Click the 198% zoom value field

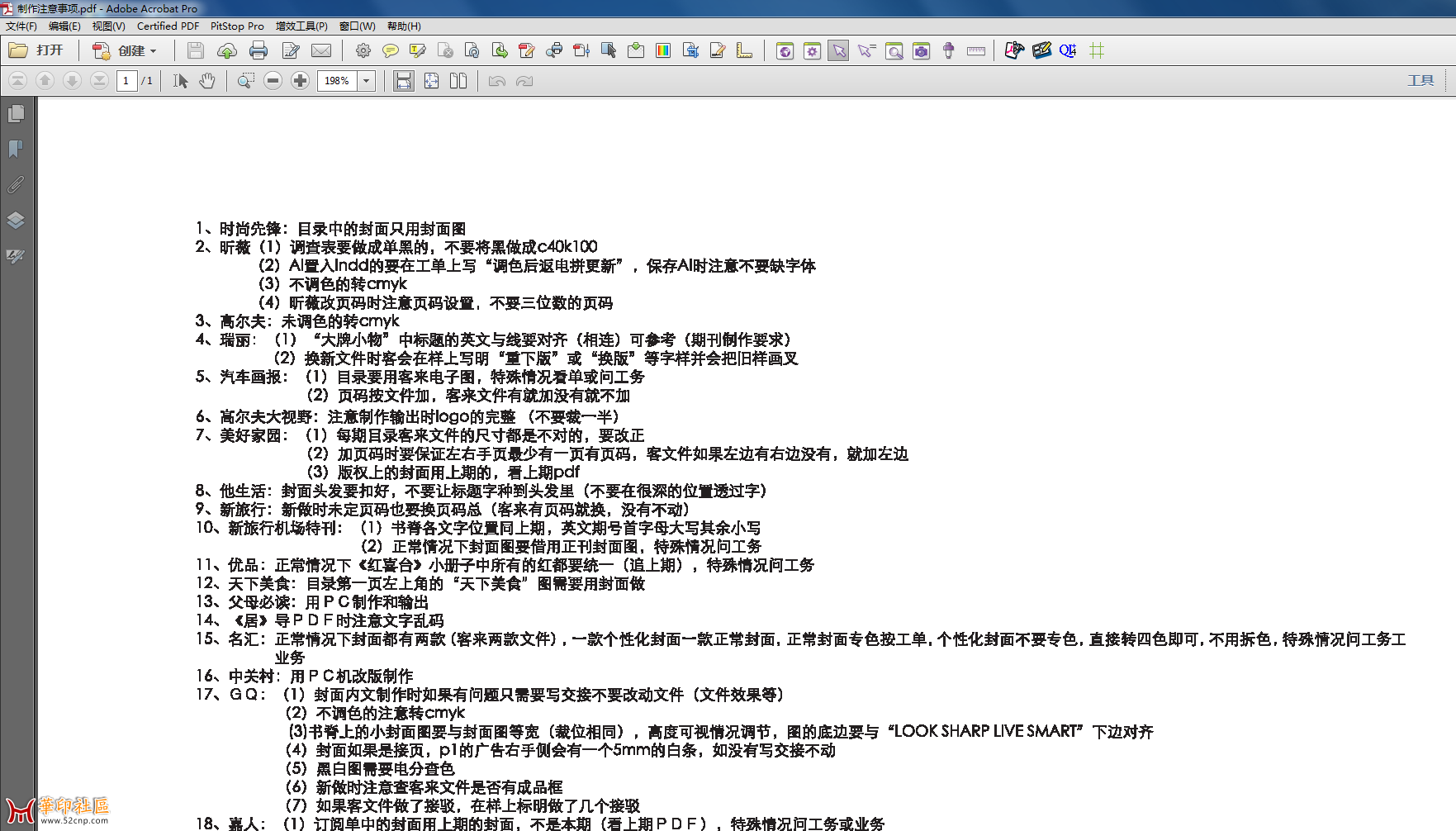pos(338,80)
